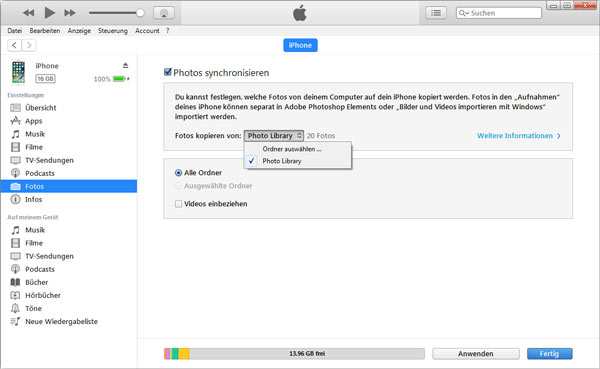Go forward with the right arrow button
This screenshot has width=600, height=369.
[x=29, y=45]
